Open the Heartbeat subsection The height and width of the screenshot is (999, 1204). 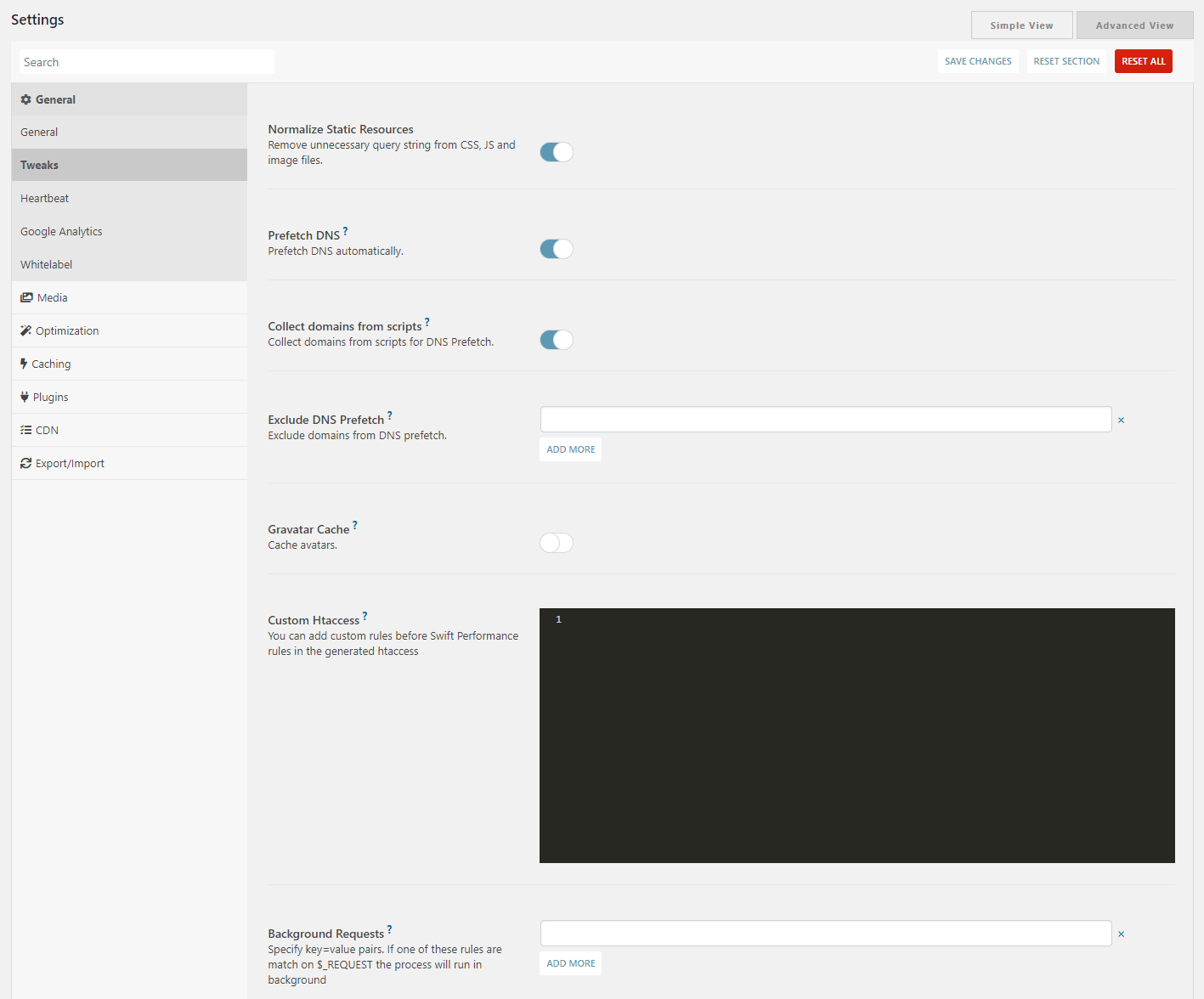[129, 198]
